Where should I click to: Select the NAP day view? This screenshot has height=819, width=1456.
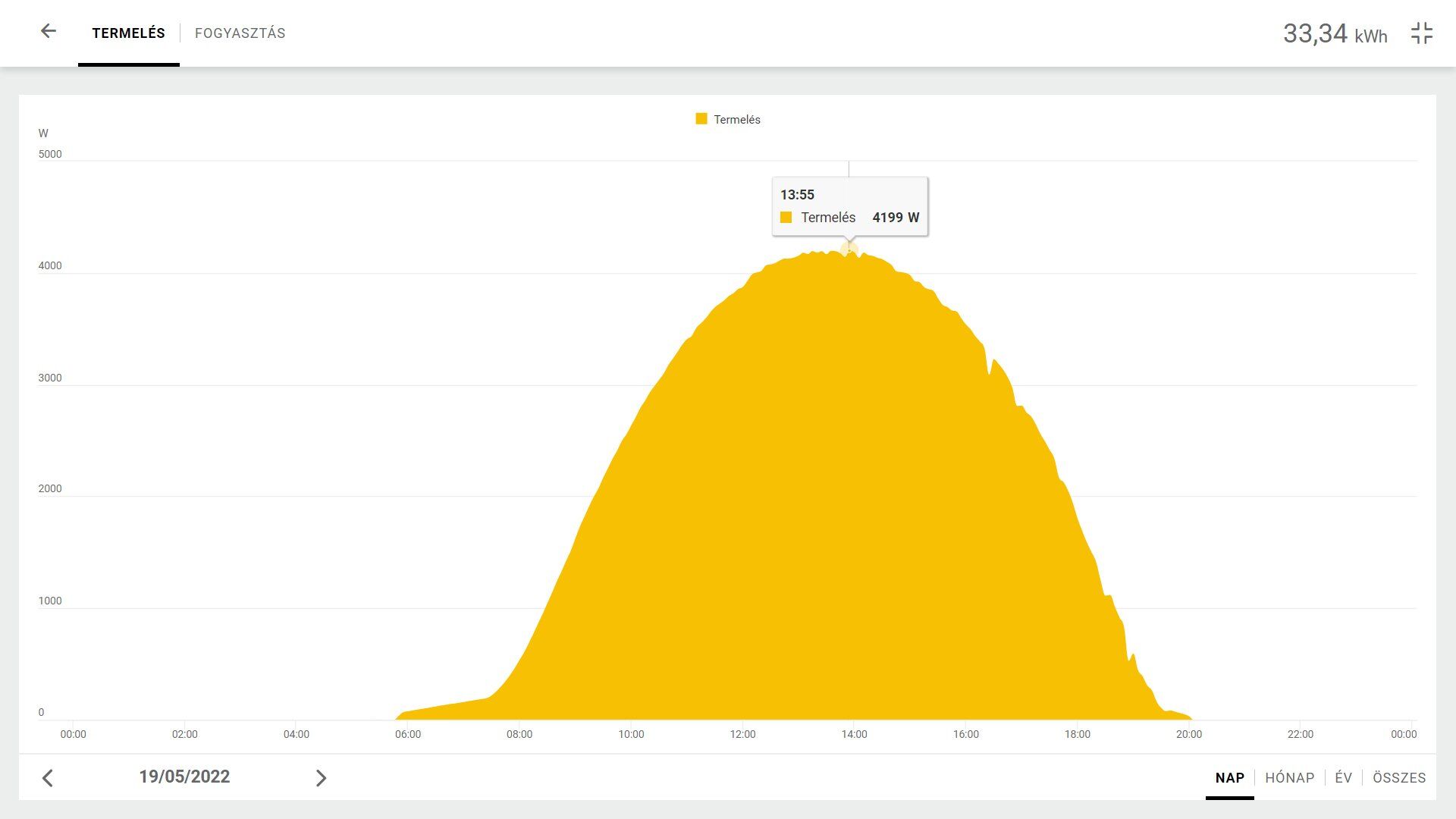click(1229, 778)
